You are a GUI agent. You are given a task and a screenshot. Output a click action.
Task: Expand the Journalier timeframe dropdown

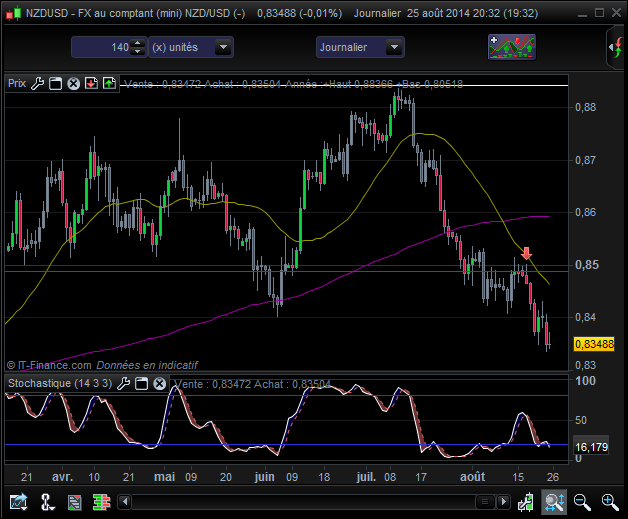pyautogui.click(x=394, y=47)
